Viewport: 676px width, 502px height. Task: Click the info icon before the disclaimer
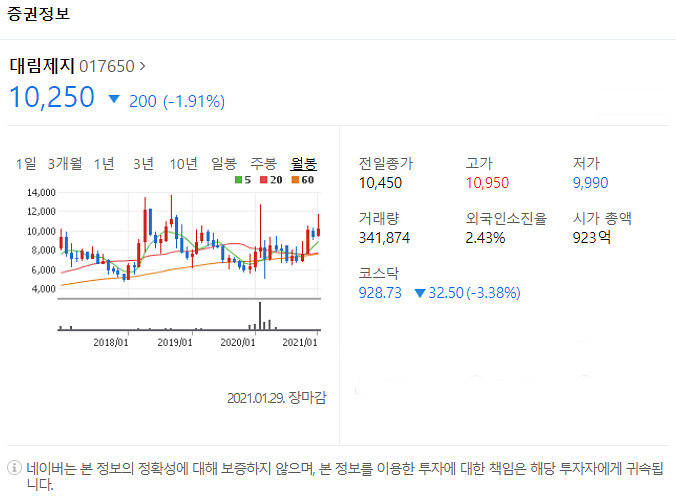[x=14, y=467]
